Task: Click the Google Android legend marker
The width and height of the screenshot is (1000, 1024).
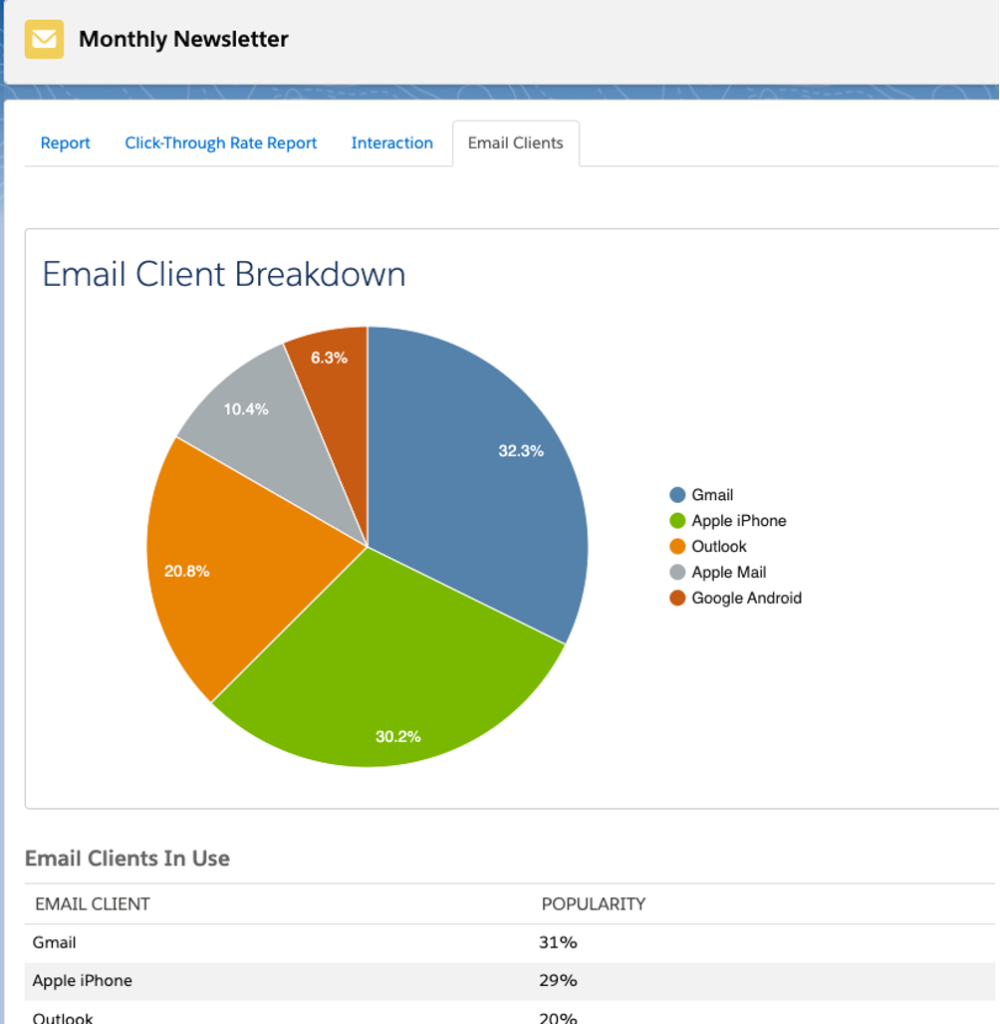Action: pyautogui.click(x=677, y=598)
